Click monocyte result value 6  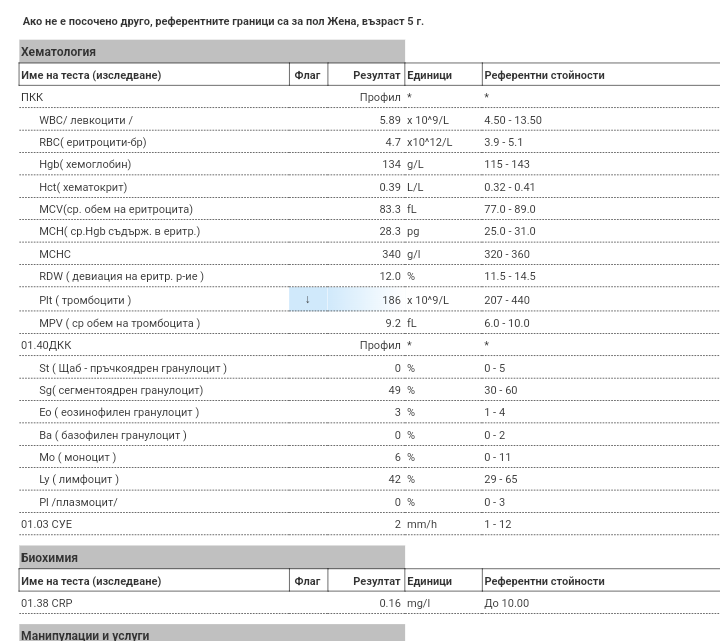point(398,457)
